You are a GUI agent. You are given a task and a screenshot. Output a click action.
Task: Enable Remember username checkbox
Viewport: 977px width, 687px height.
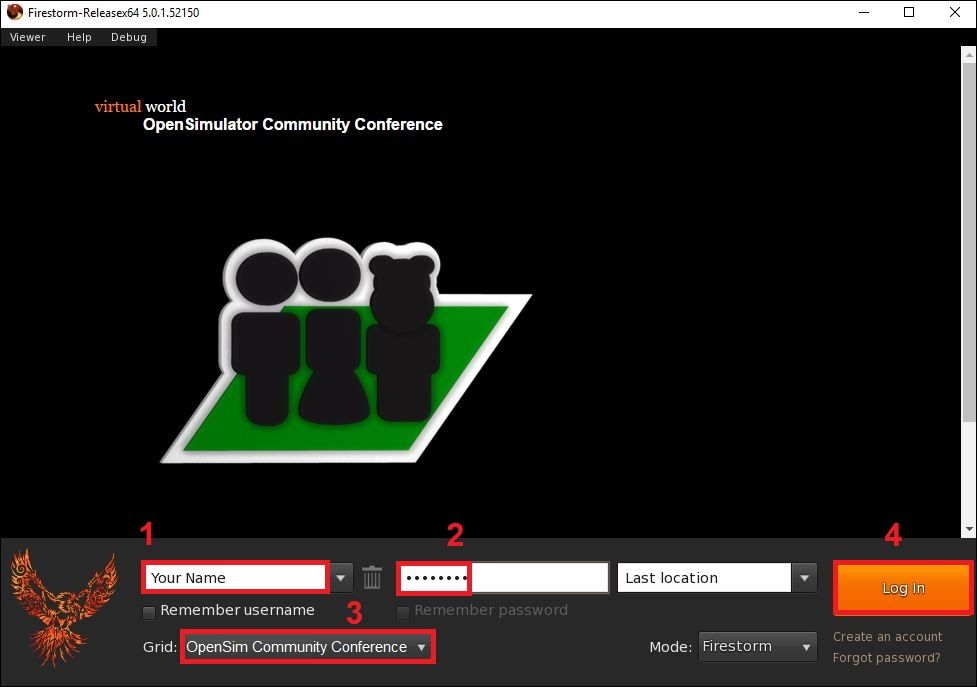click(x=149, y=611)
